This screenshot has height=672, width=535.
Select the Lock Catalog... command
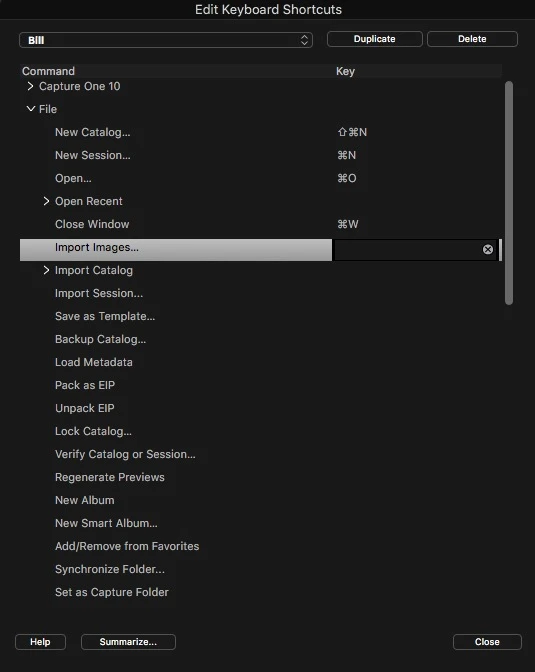point(93,431)
